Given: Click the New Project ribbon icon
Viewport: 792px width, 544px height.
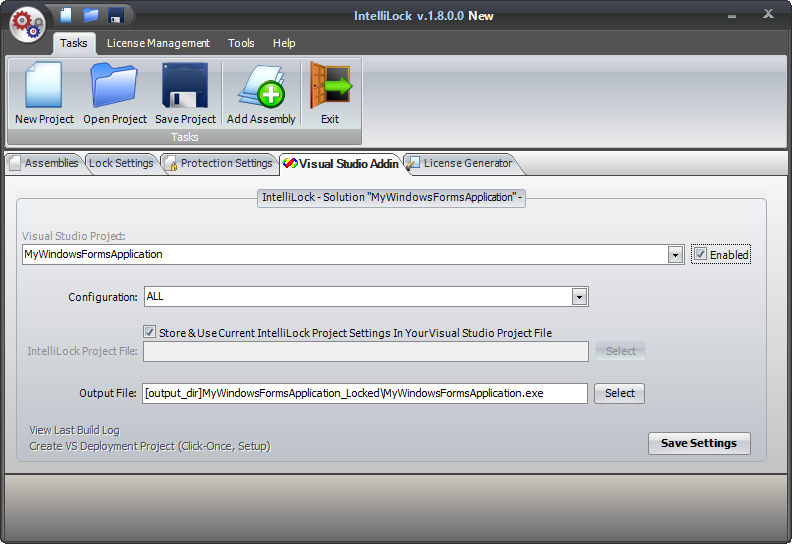Looking at the screenshot, I should click(x=44, y=87).
